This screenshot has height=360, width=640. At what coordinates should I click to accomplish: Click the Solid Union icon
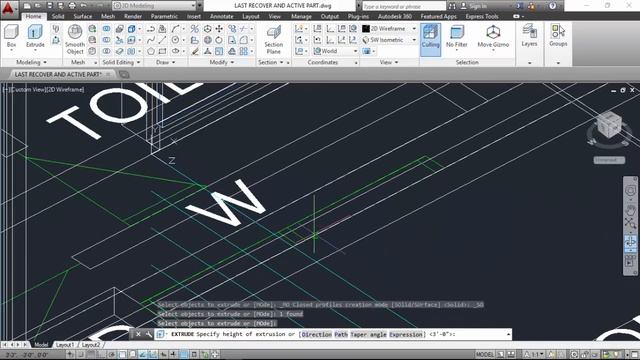[107, 29]
